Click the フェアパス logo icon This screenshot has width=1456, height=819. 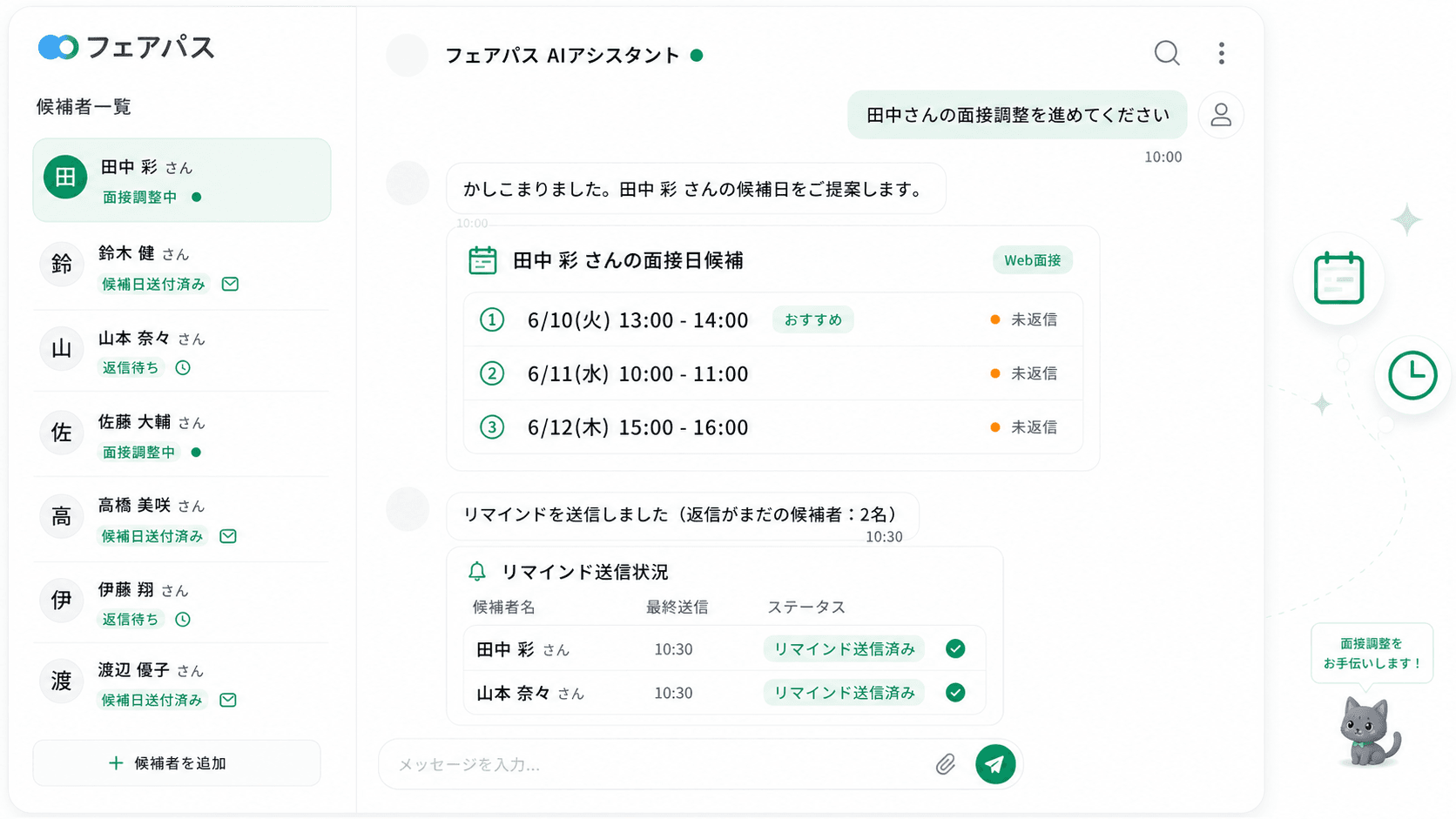pos(58,47)
